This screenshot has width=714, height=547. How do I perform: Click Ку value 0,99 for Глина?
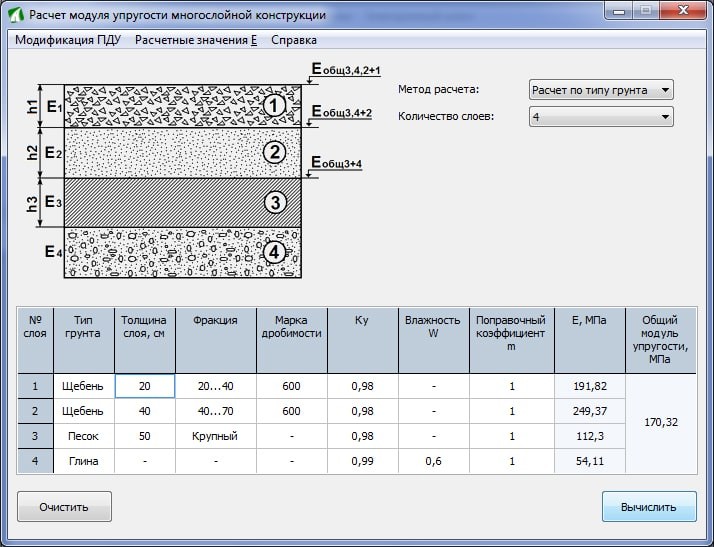[362, 461]
